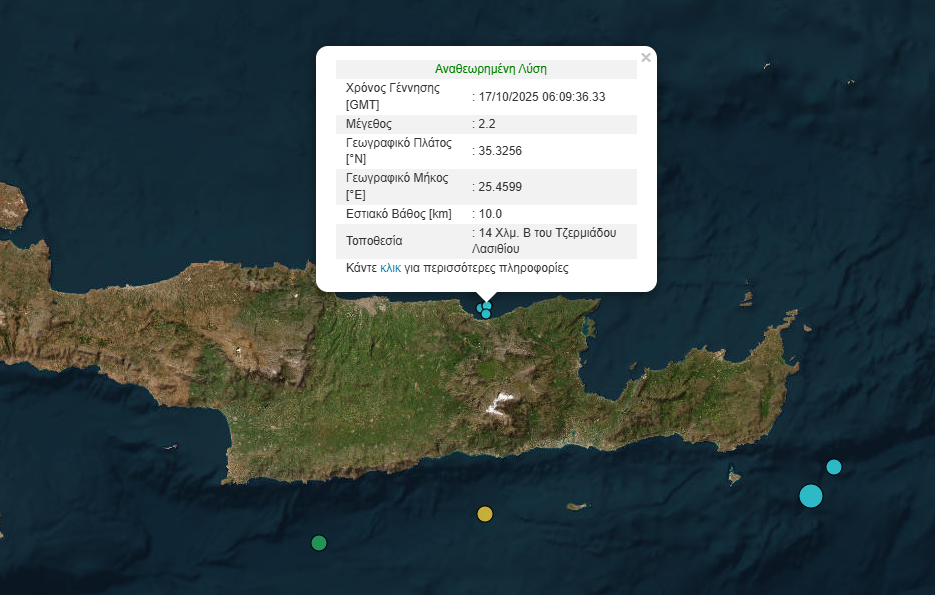
Task: Click the "Χρόνος Γέννησης [GMT]" label
Action: [393, 96]
